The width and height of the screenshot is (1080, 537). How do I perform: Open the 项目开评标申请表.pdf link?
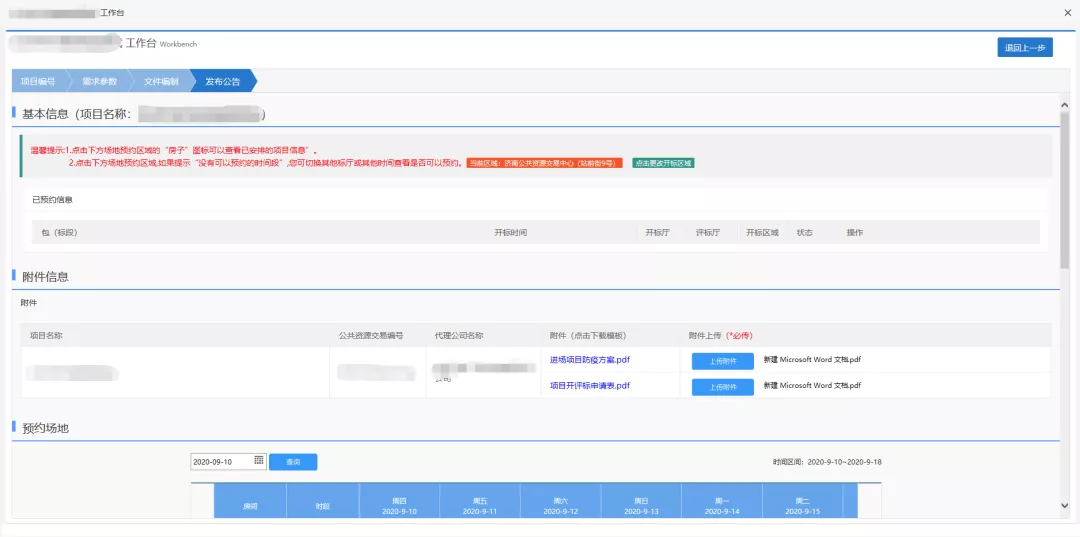[589, 386]
